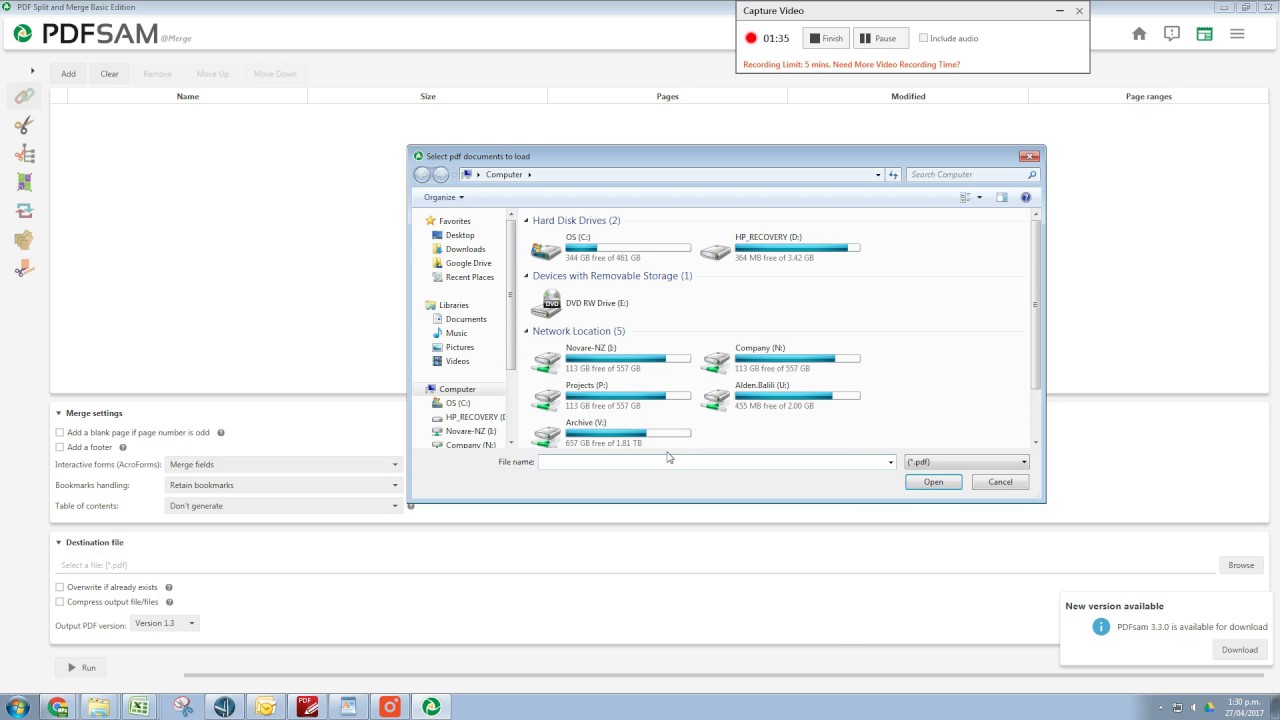
Task: Select the Projects (P:) network drive
Action: coord(611,395)
